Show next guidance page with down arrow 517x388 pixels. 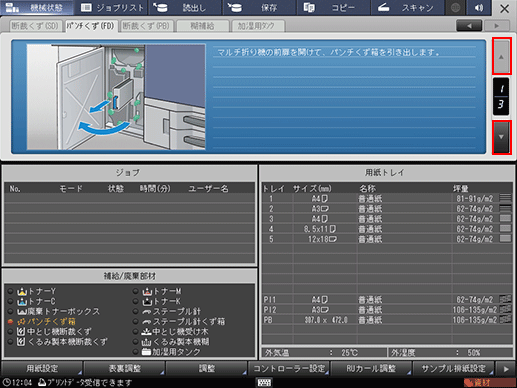point(501,137)
